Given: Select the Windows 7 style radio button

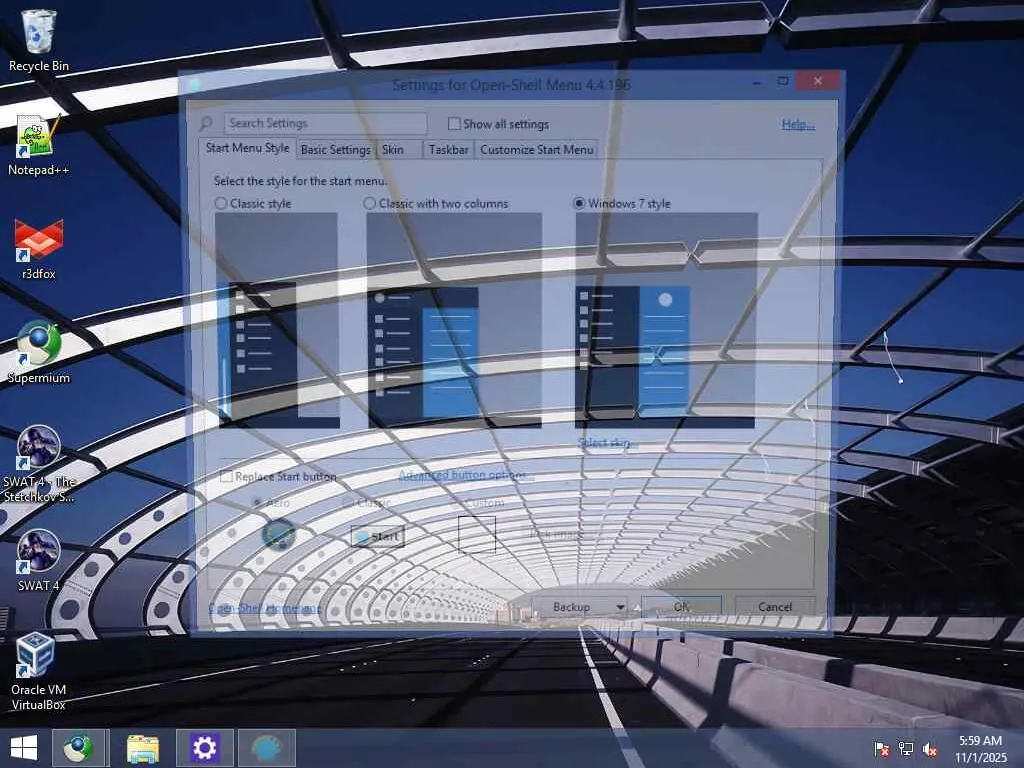Looking at the screenshot, I should coord(579,204).
